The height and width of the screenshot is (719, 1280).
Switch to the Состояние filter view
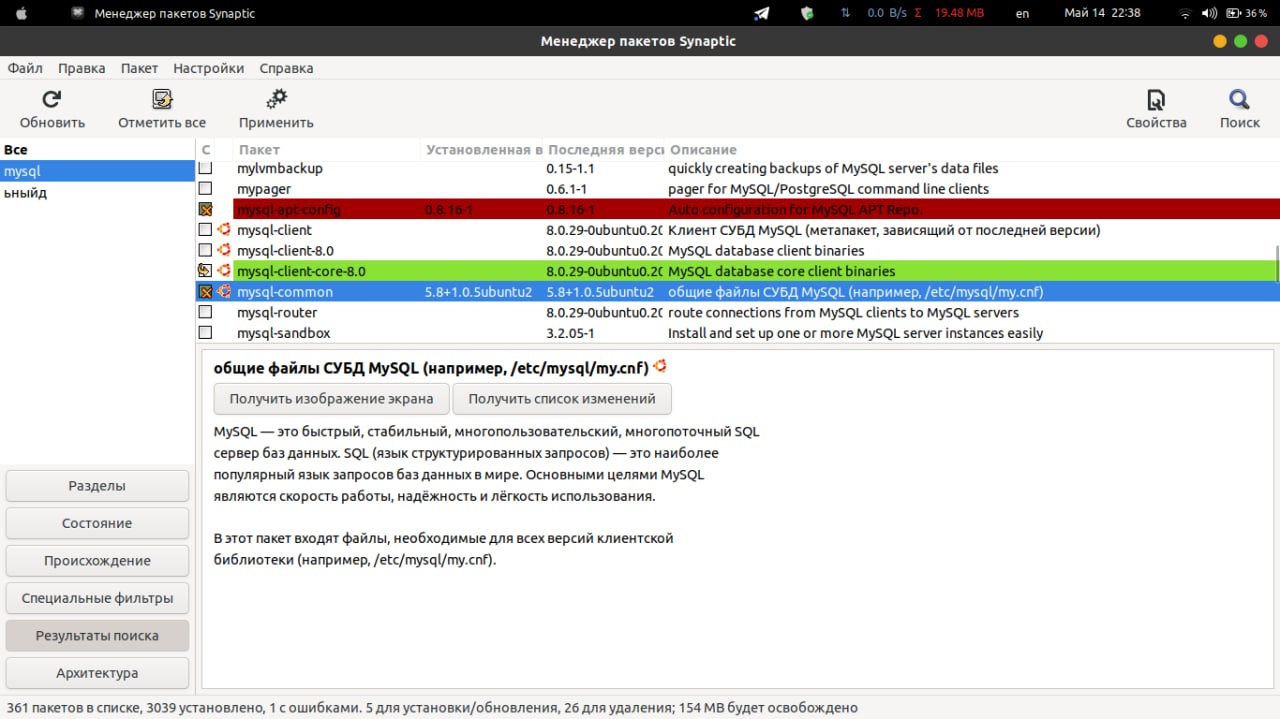click(97, 523)
